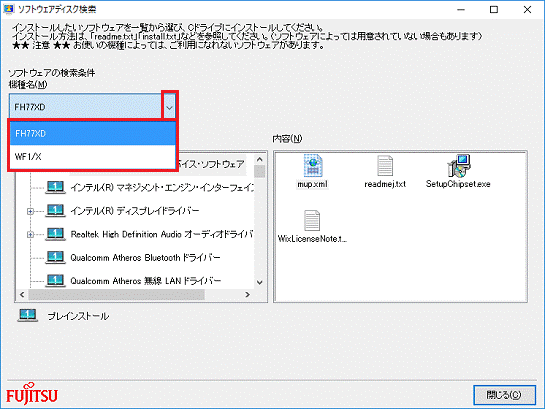Click the vertical scrollbar thumb of tree
The height and width of the screenshot is (409, 545).
(x=260, y=171)
